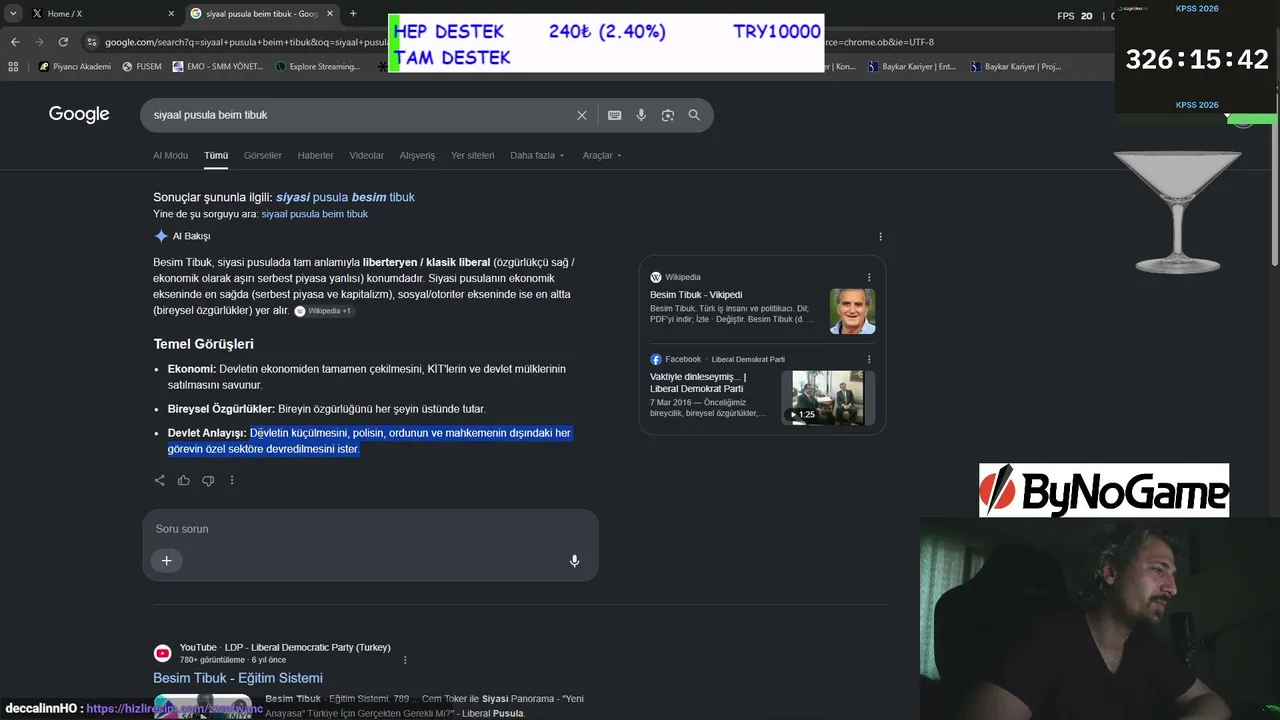
Task: Click the 'Bireysel Özgürlükler:' bullet label
Action: point(221,409)
